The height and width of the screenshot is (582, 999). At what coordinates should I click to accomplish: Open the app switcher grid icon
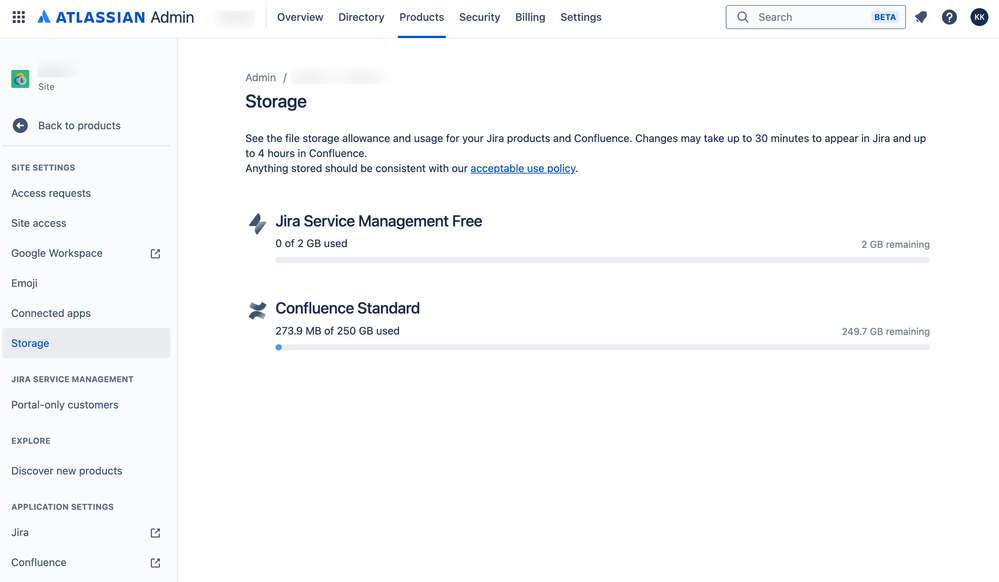19,17
